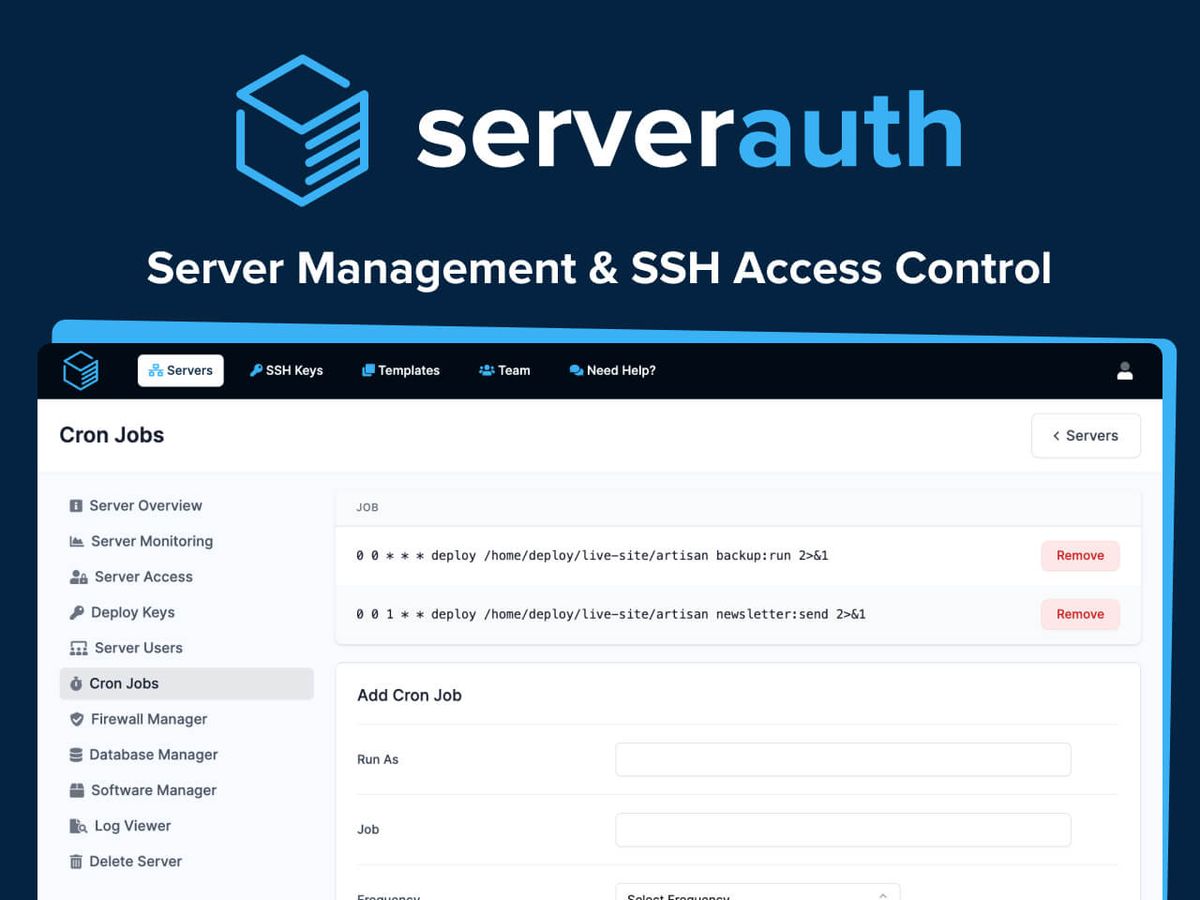Collapse the Frequency dropdown using its chevron
This screenshot has width=1200, height=900.
883,896
